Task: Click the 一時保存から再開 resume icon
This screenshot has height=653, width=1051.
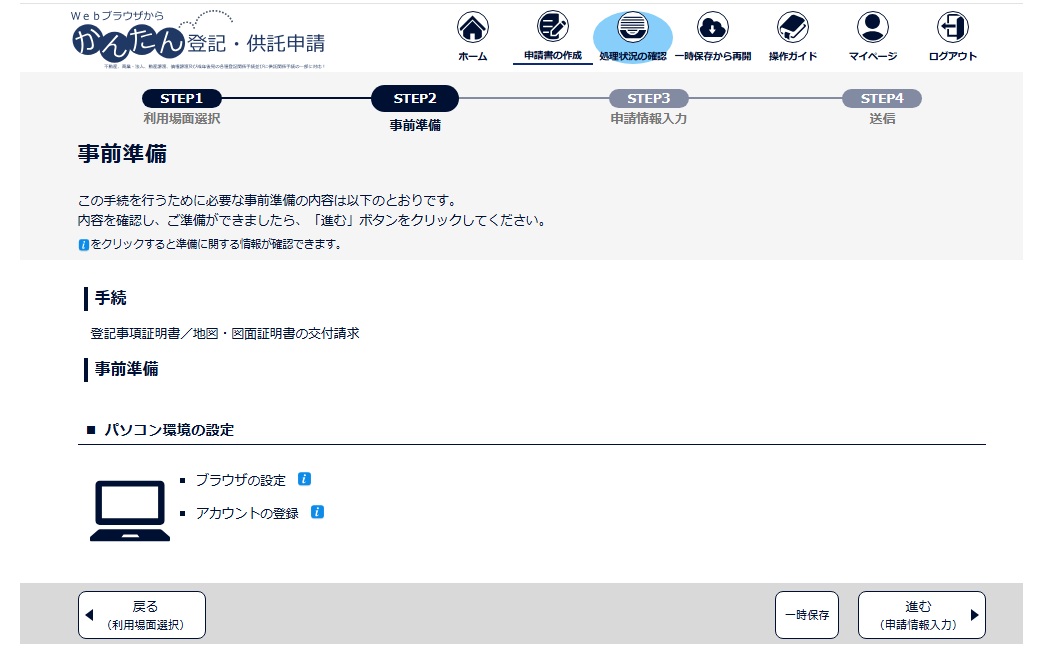Action: click(712, 30)
